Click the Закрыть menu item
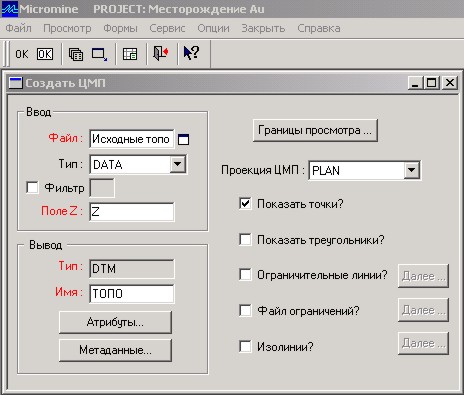464x395 pixels. point(263,28)
